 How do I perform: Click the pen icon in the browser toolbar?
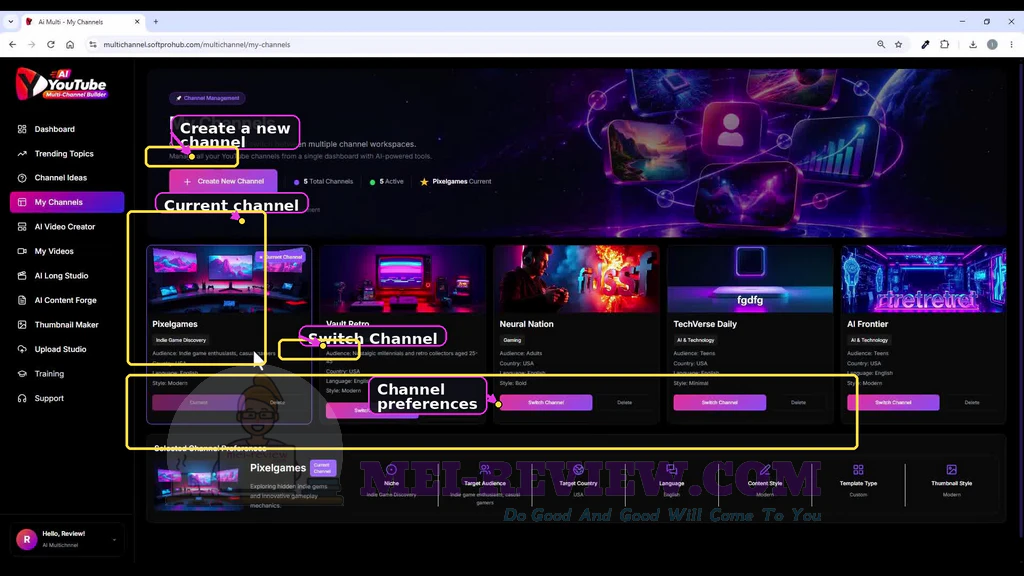coord(925,44)
